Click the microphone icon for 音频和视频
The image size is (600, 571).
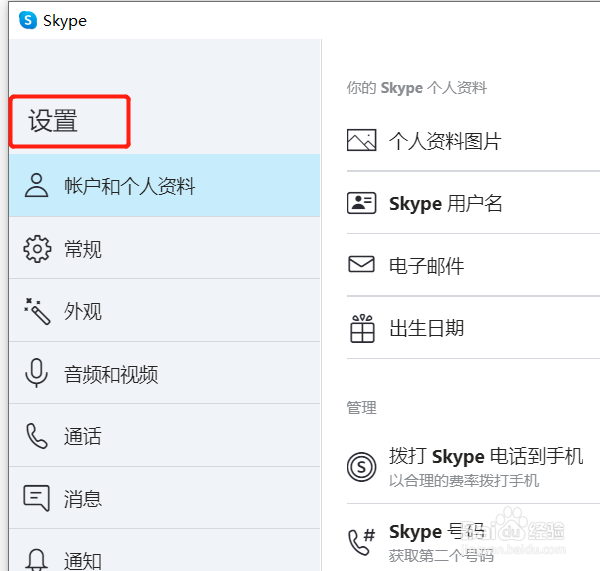[x=36, y=373]
